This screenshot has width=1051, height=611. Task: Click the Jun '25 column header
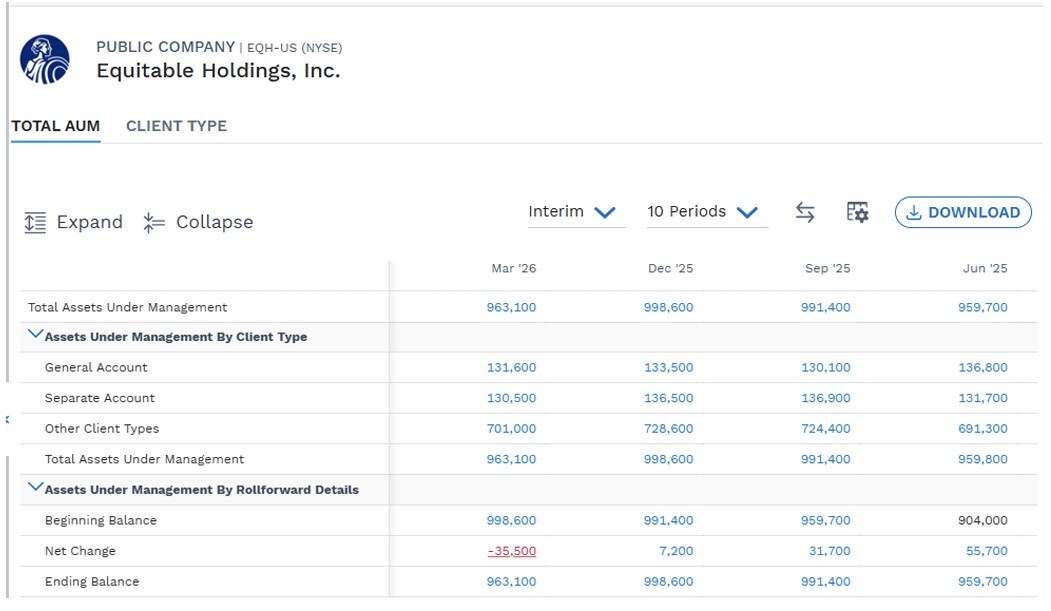985,269
